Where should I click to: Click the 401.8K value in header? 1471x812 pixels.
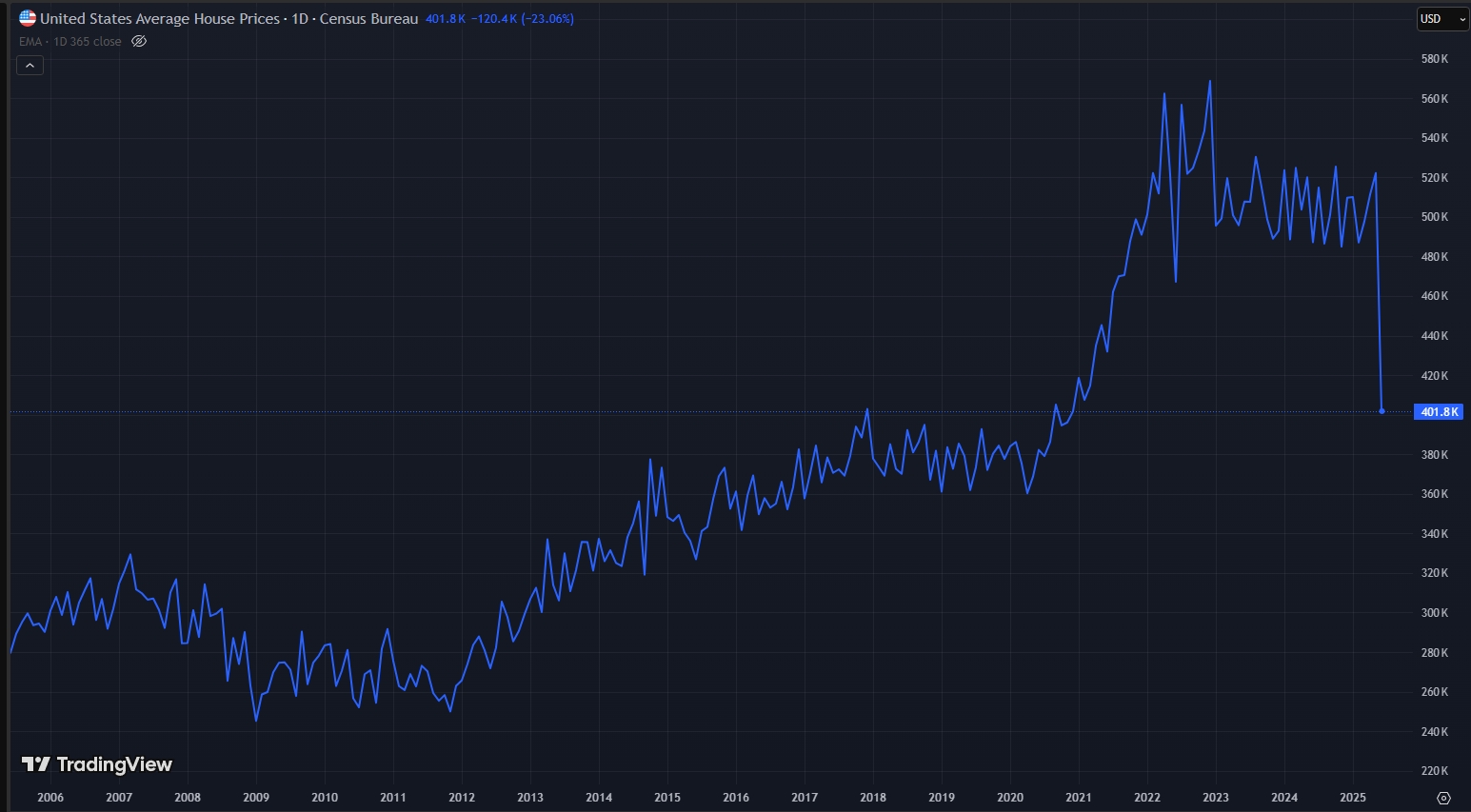pos(445,18)
